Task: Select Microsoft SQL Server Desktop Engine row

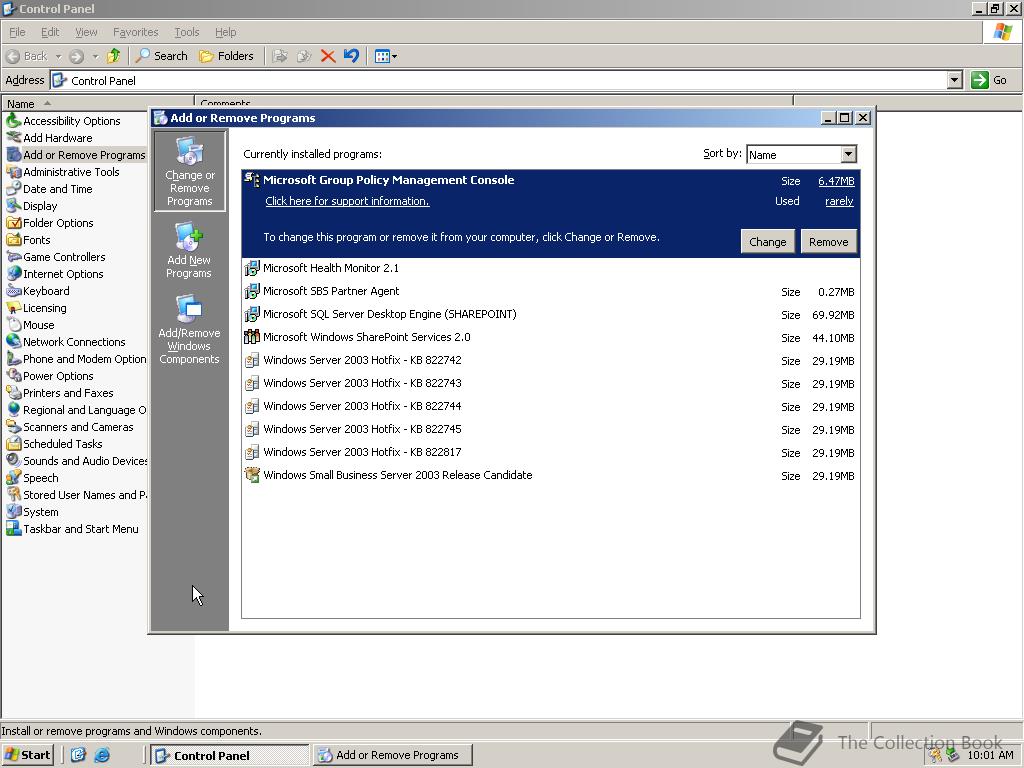Action: click(x=551, y=314)
